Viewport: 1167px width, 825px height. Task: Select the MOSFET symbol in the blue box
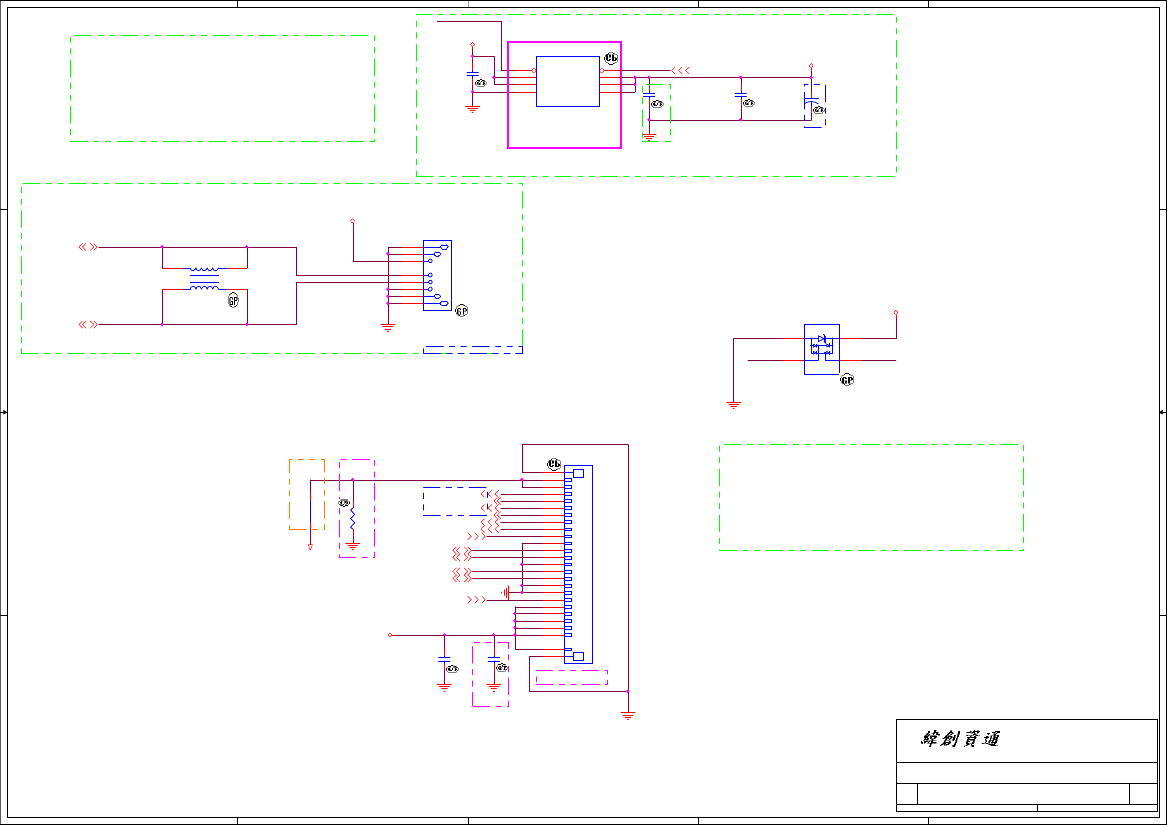(822, 349)
